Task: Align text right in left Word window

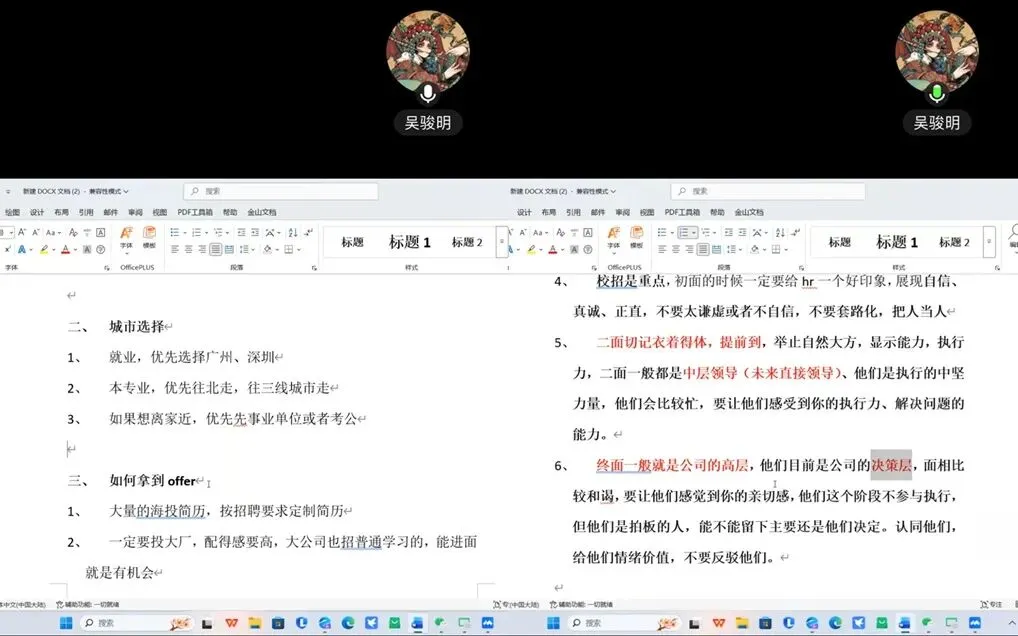Action: click(202, 249)
